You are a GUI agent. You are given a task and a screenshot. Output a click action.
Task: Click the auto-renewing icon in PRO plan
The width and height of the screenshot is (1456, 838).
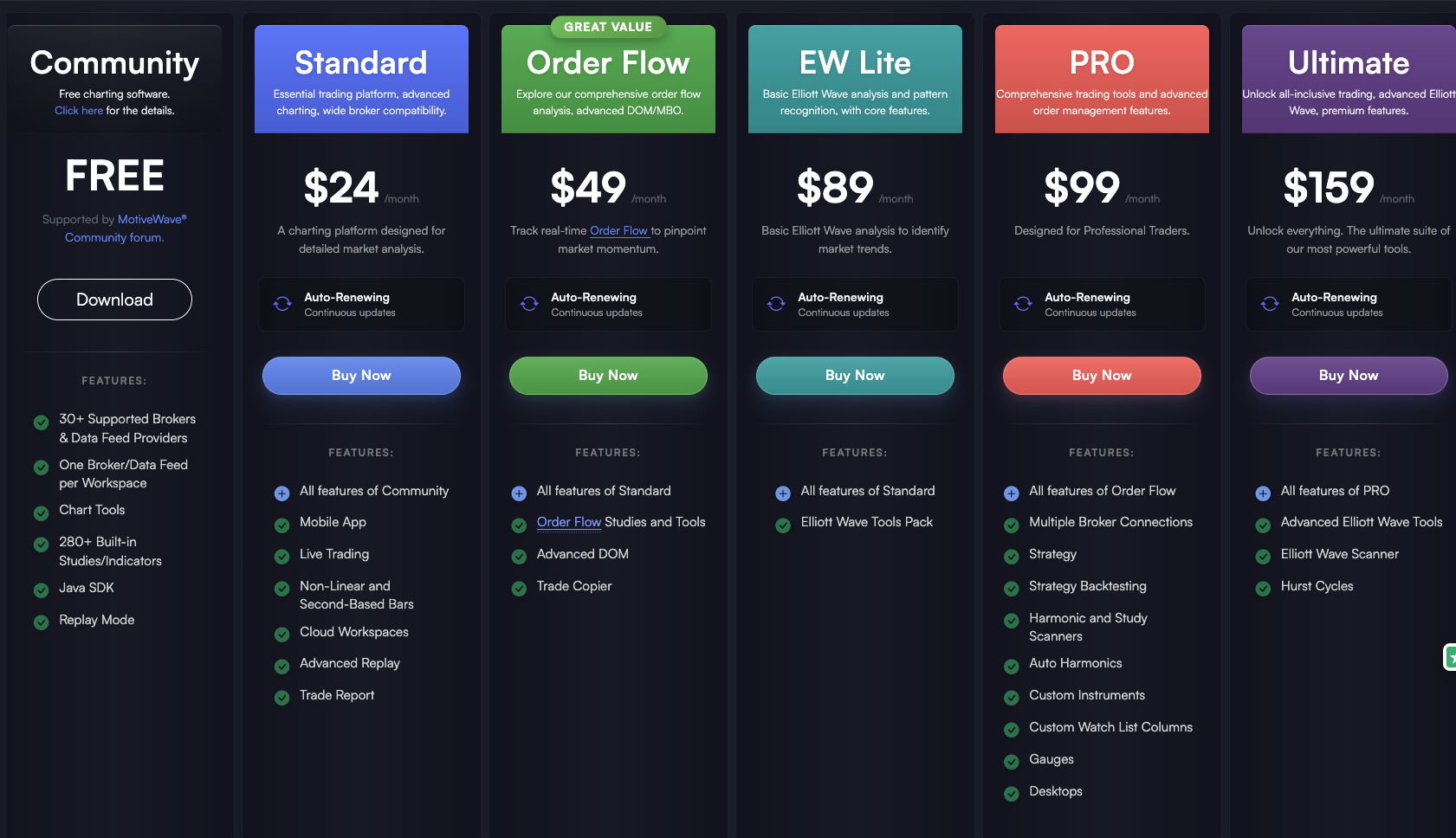[x=1023, y=304]
